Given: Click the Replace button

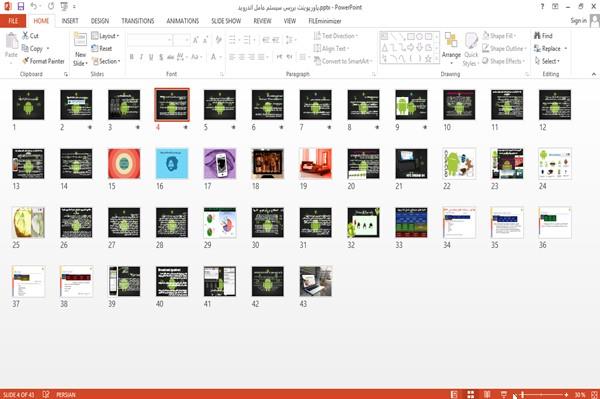Looking at the screenshot, I should click(550, 49).
